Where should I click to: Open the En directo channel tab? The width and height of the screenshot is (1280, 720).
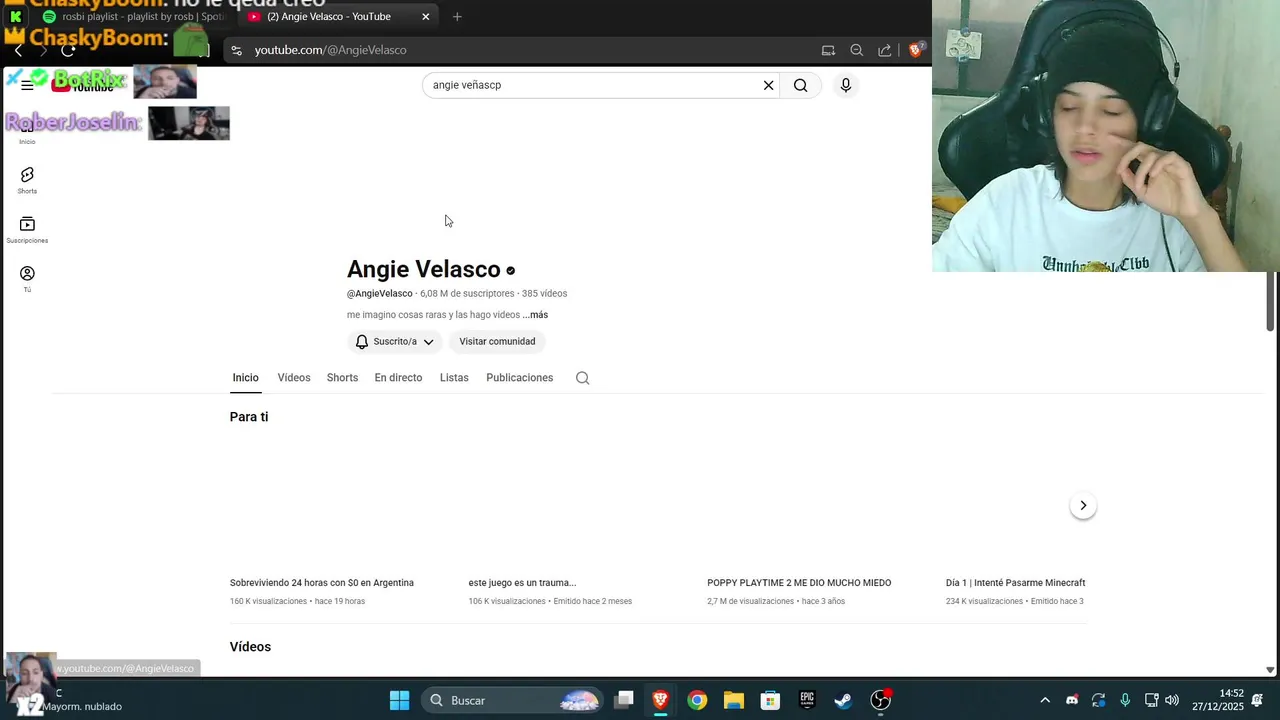[398, 378]
